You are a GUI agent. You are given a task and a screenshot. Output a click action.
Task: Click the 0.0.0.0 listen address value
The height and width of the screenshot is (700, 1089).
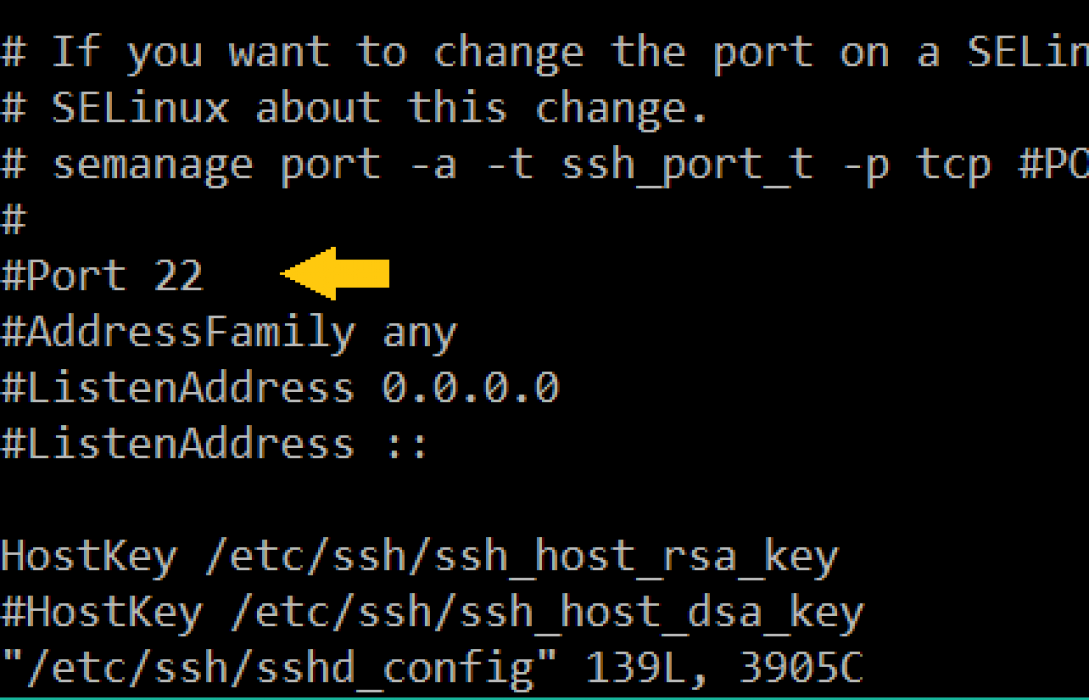pos(470,387)
